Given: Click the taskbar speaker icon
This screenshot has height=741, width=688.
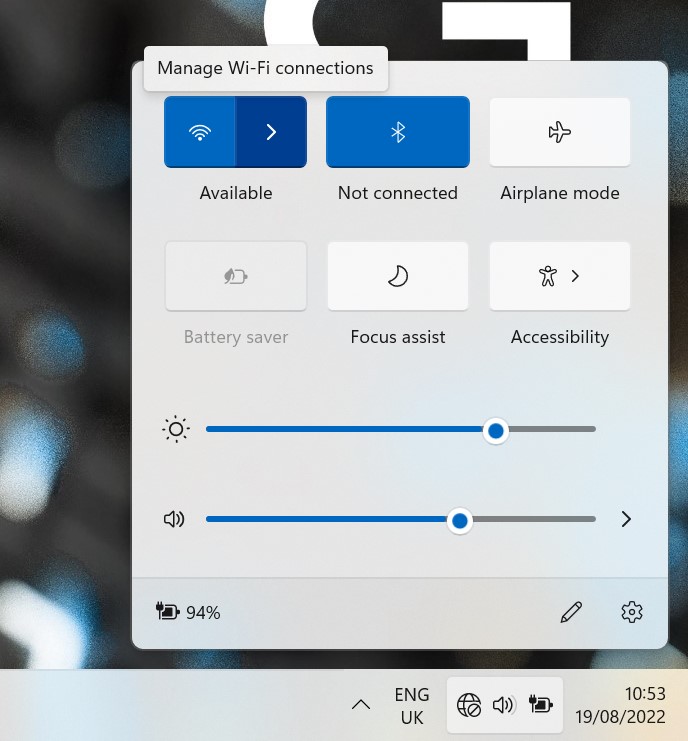Looking at the screenshot, I should tap(504, 705).
